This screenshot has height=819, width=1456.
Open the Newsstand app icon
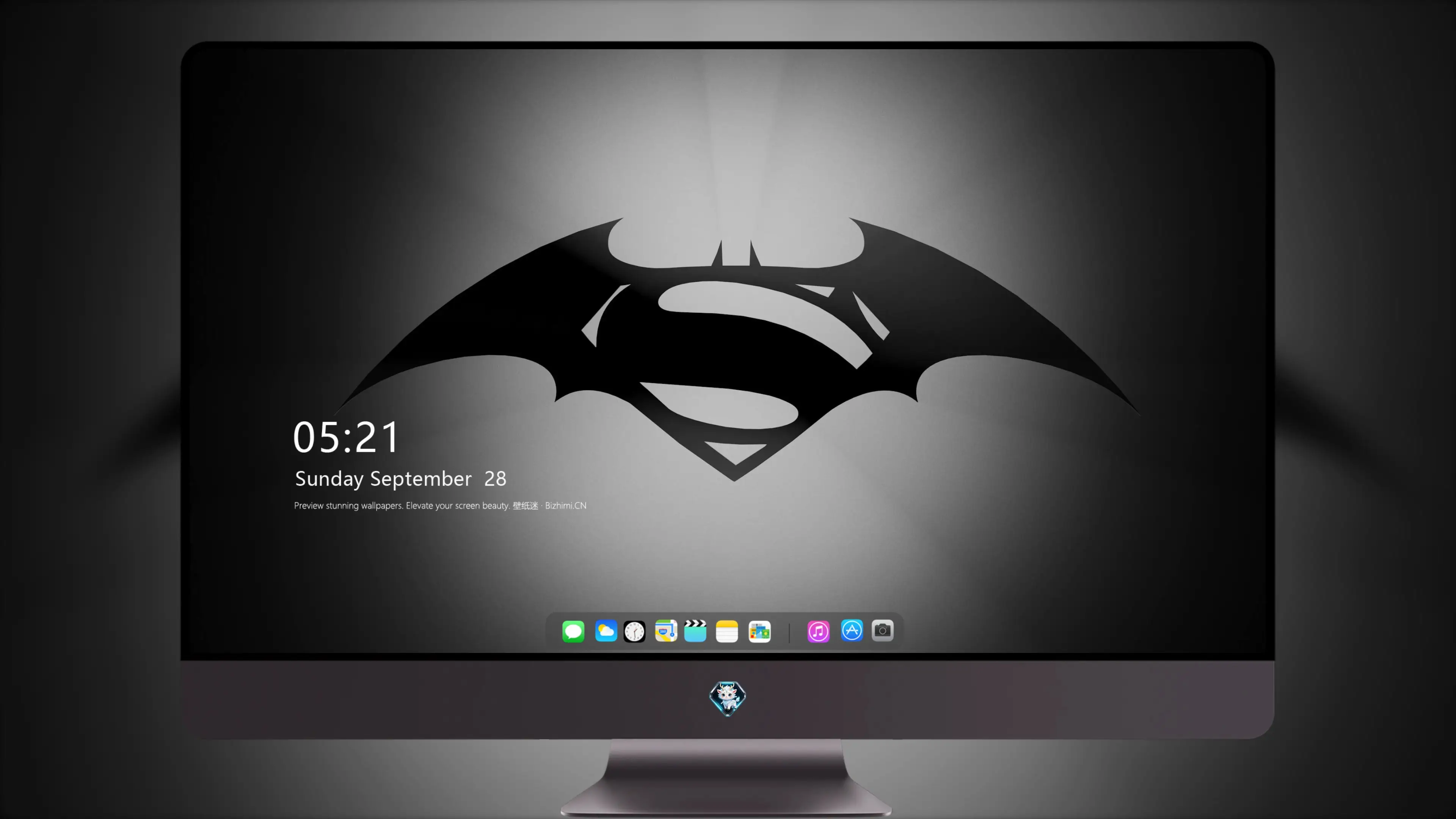pos(759,631)
